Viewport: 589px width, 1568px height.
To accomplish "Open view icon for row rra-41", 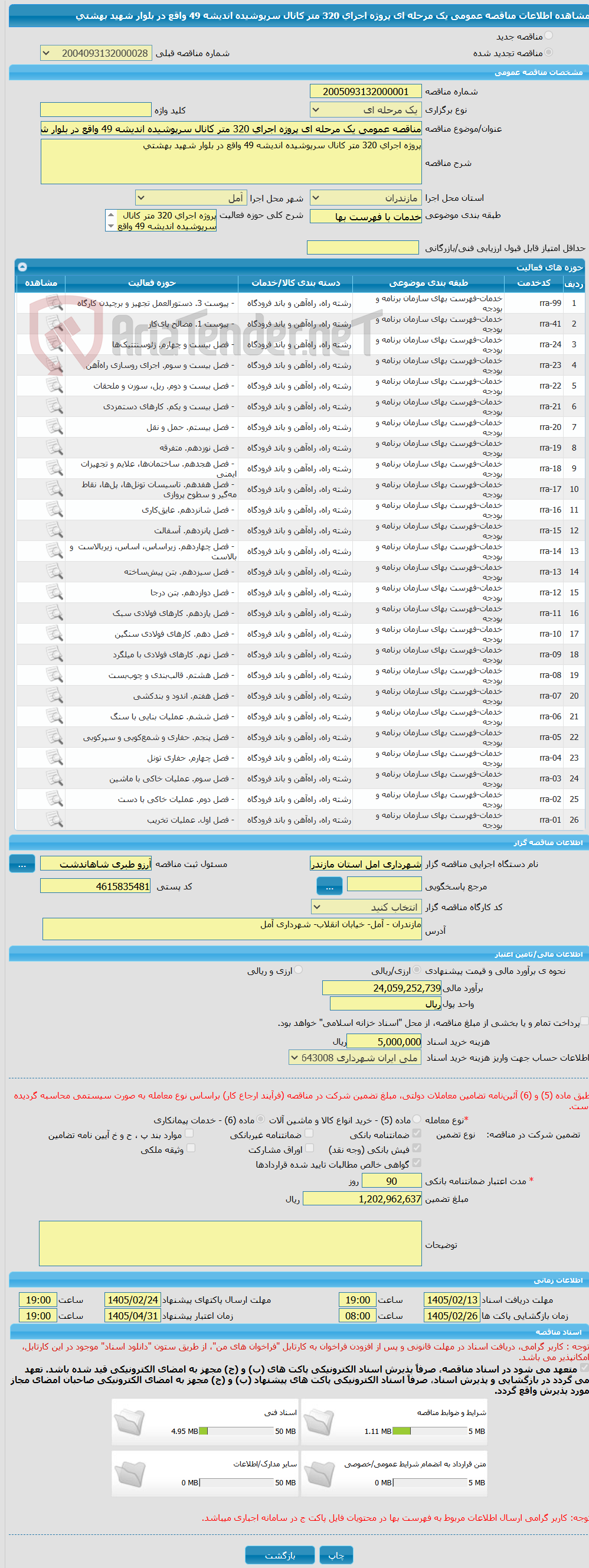I will click(x=55, y=323).
